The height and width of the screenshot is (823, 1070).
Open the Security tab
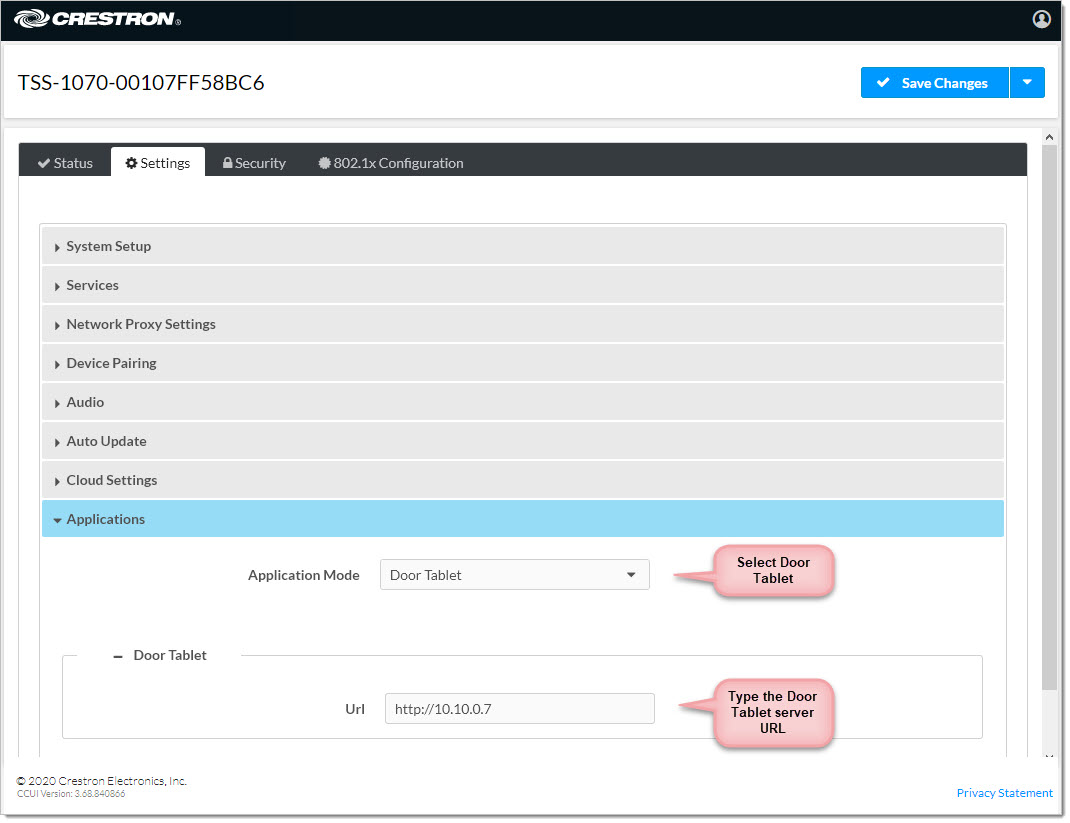click(x=254, y=163)
